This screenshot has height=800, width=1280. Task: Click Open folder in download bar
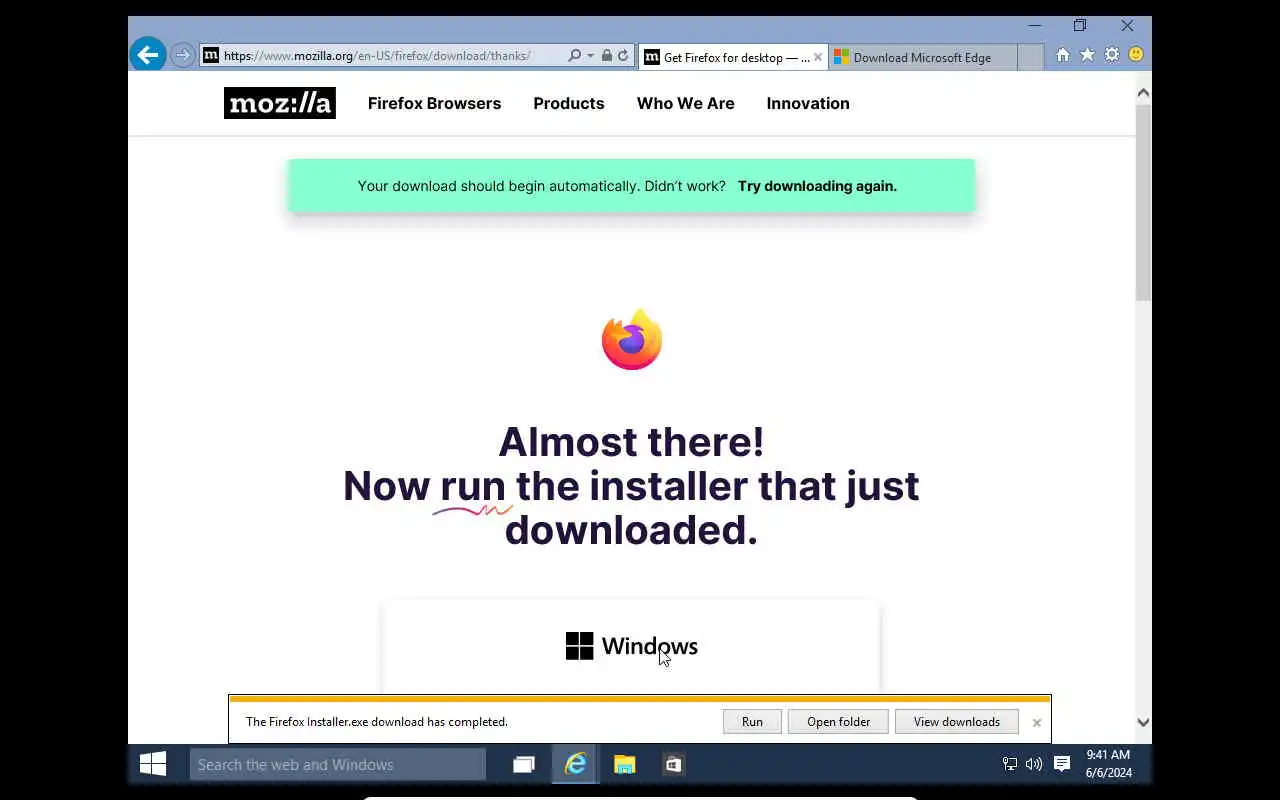point(838,722)
